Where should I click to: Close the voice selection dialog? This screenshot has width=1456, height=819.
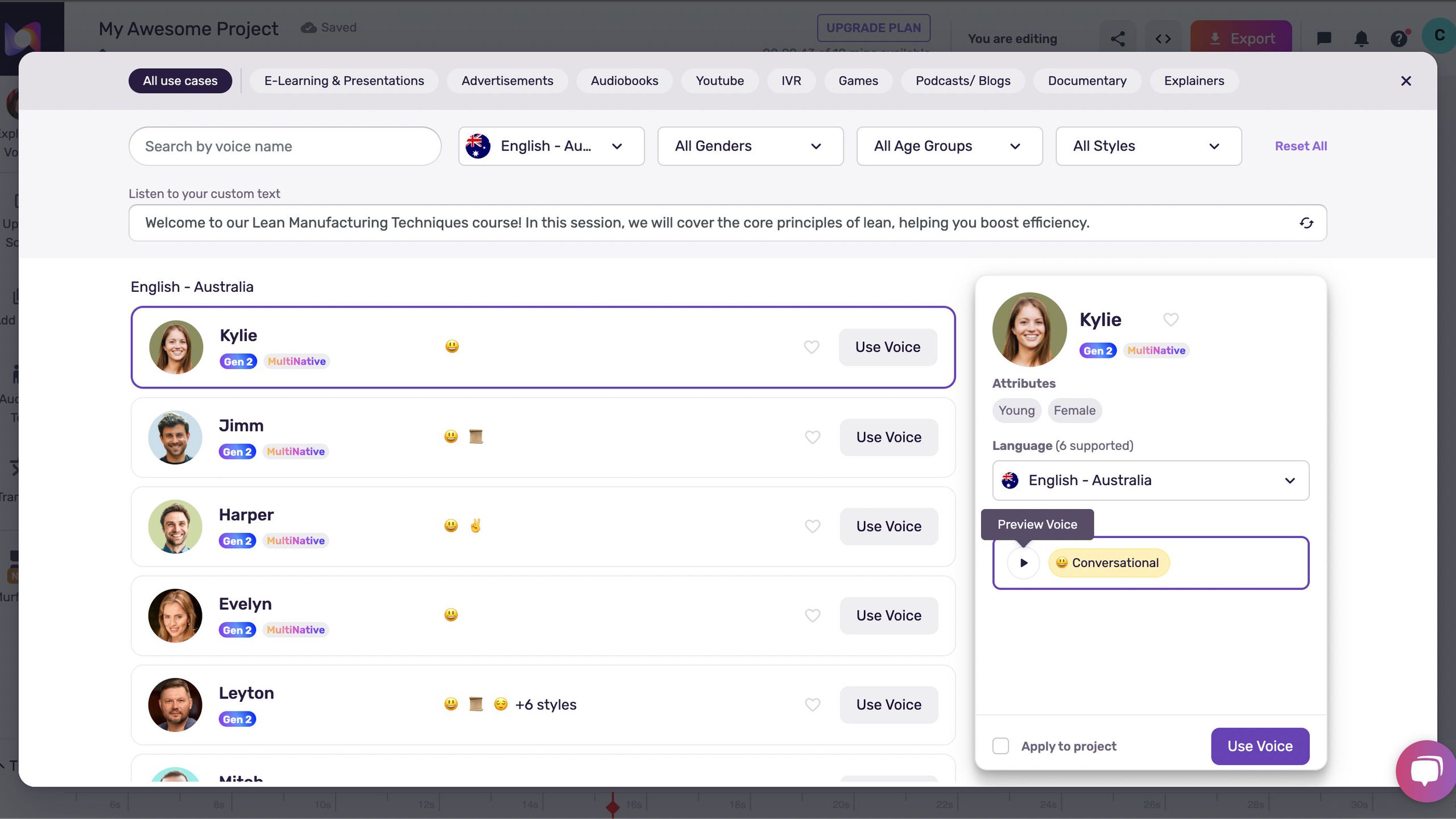(x=1406, y=81)
